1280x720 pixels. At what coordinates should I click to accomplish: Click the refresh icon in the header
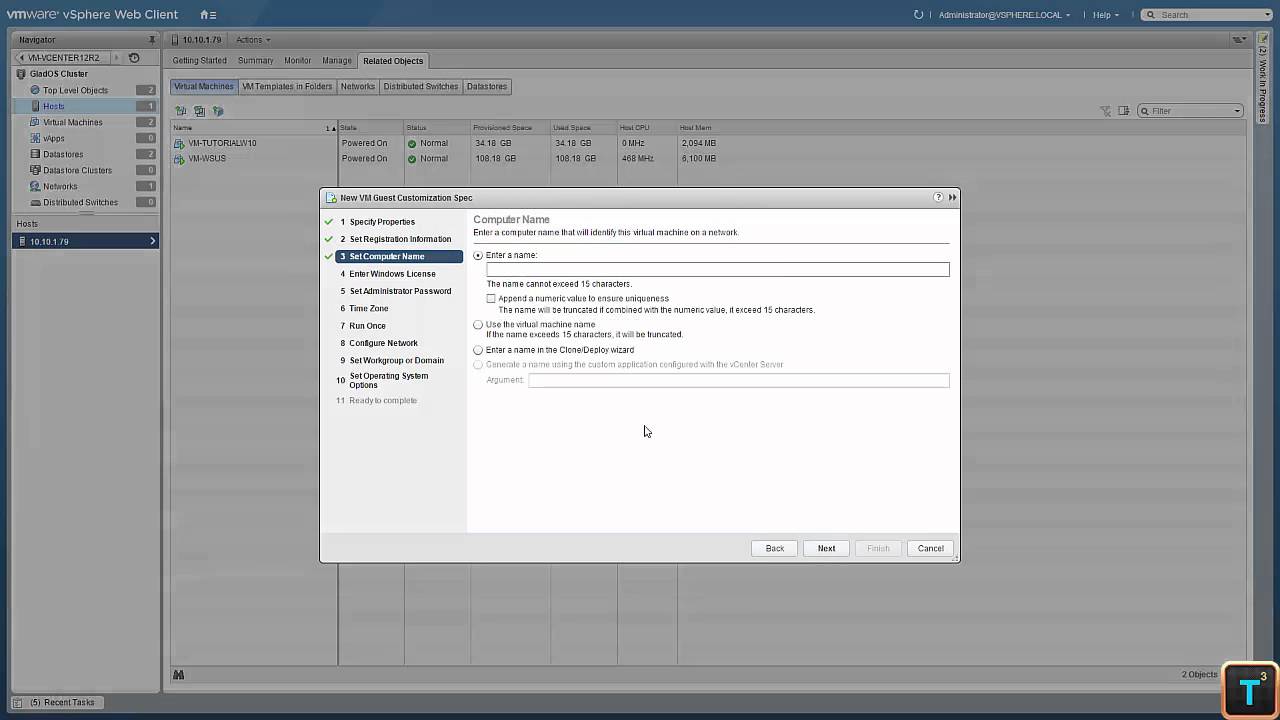919,15
